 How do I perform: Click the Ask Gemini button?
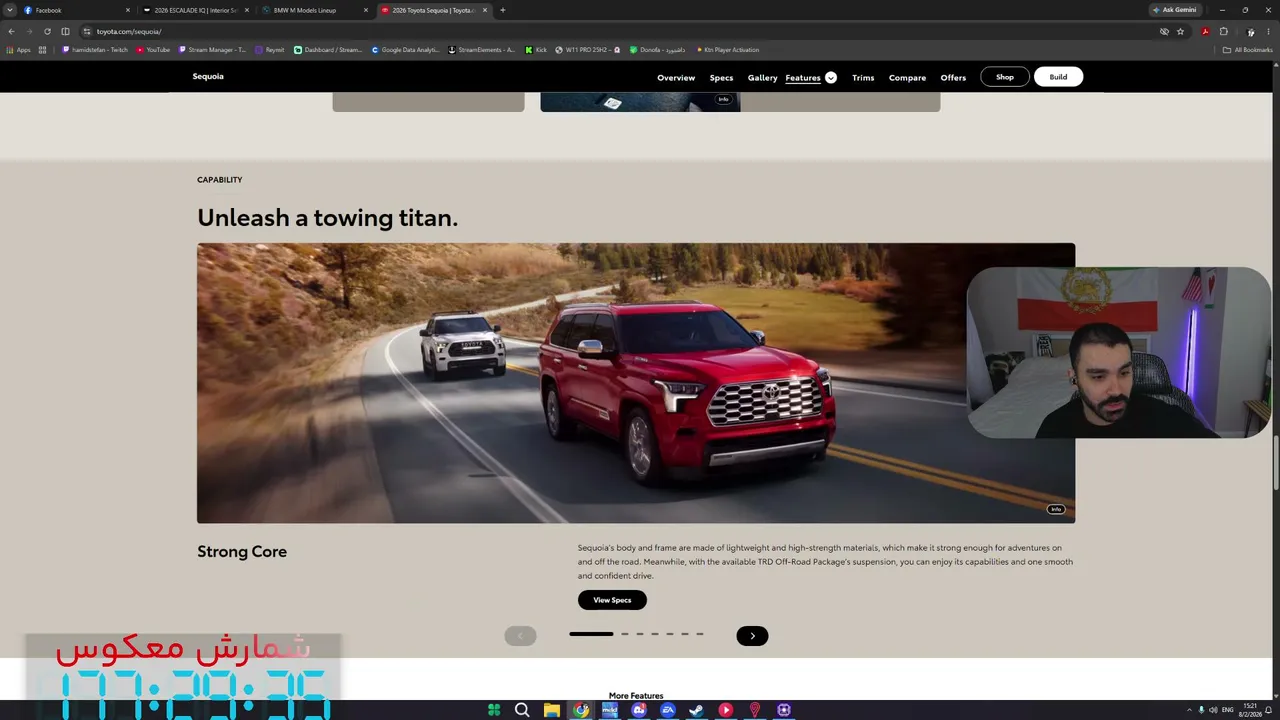(1174, 10)
